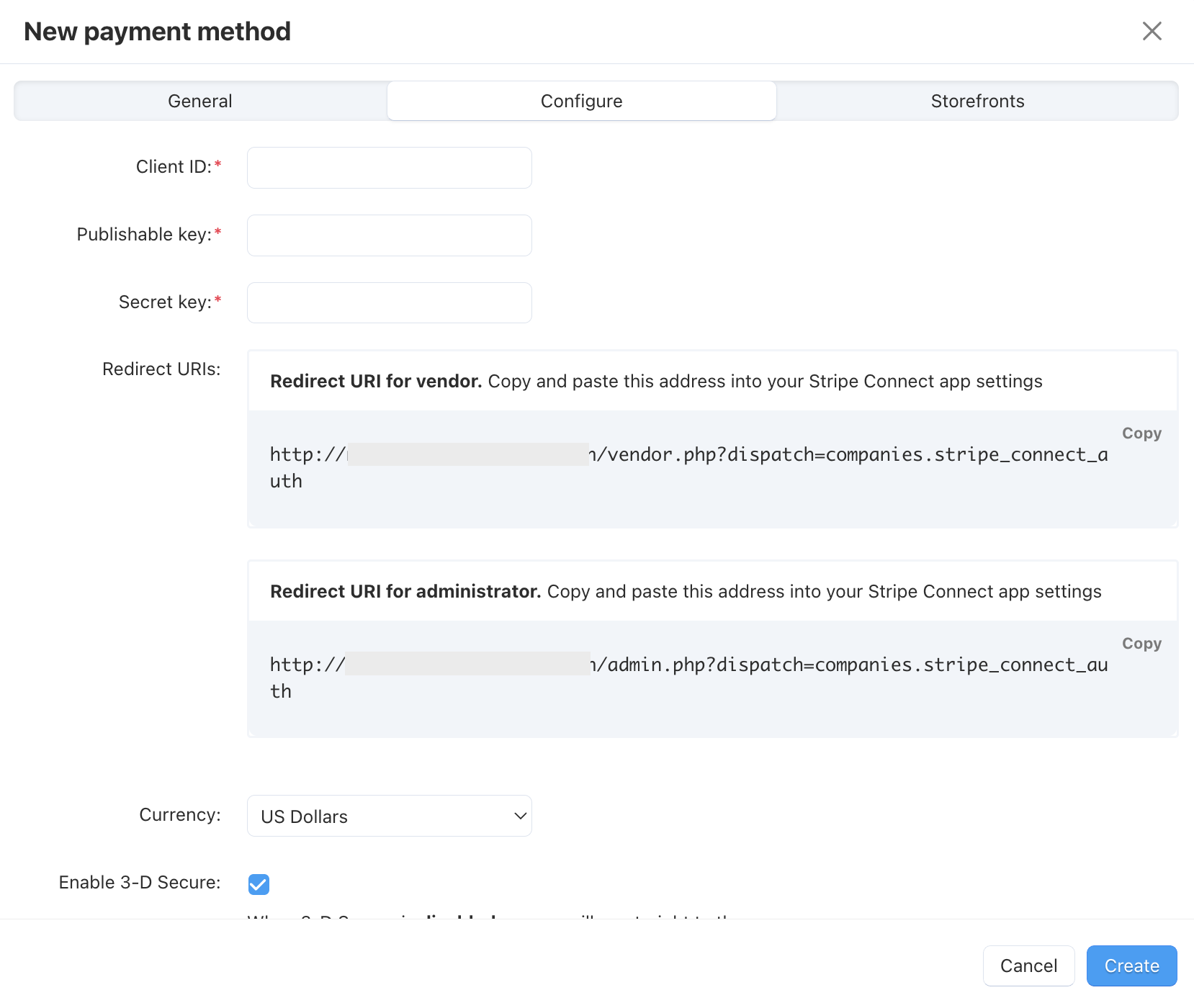
Task: Click the 'New payment method' dialog title
Action: click(x=157, y=32)
